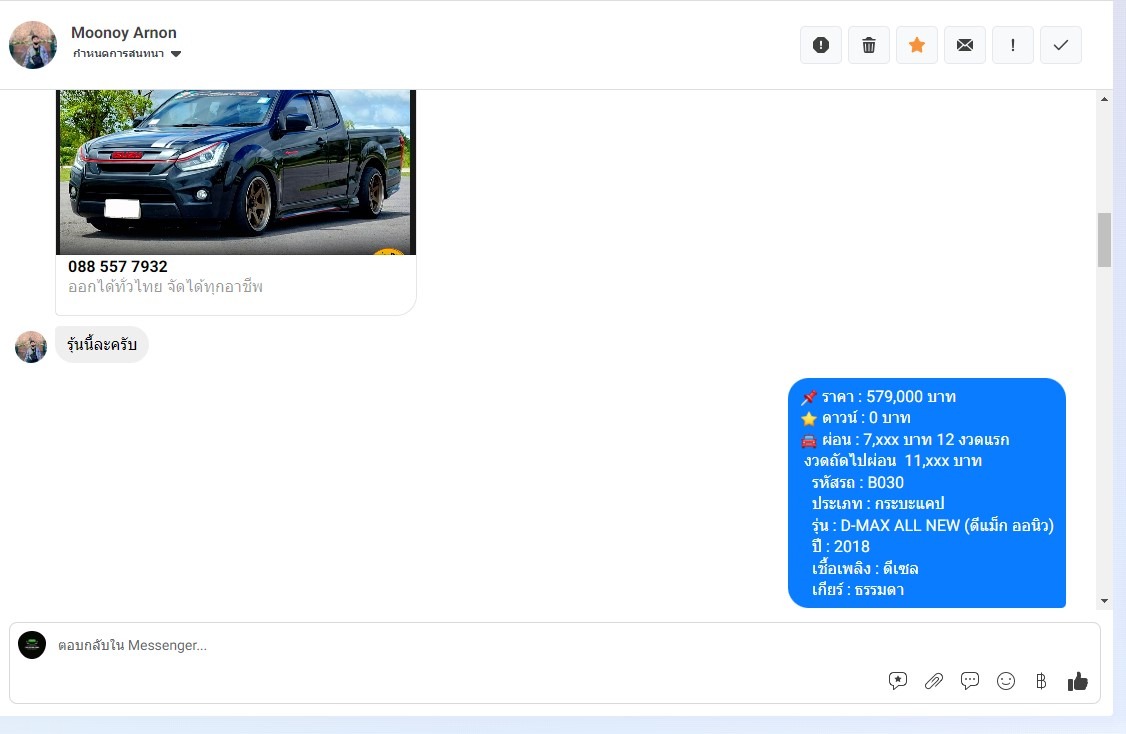The image size is (1126, 734).
Task: Click the scrollbar up arrow in chat
Action: click(x=1104, y=99)
